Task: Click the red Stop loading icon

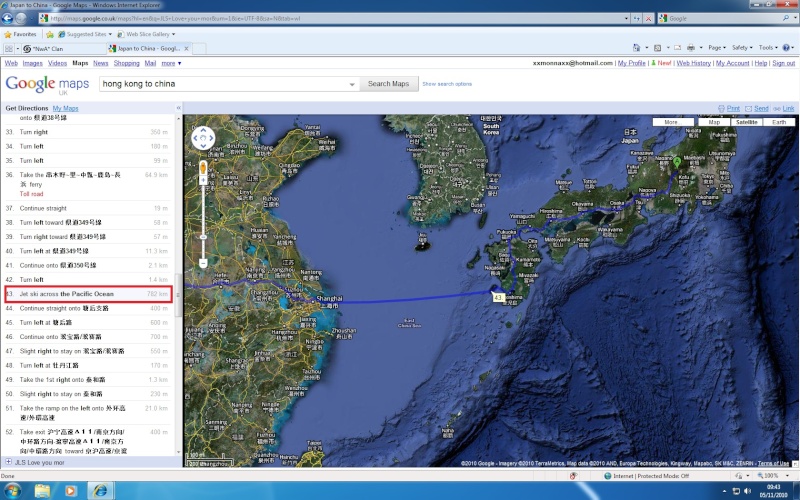Action: (x=648, y=18)
